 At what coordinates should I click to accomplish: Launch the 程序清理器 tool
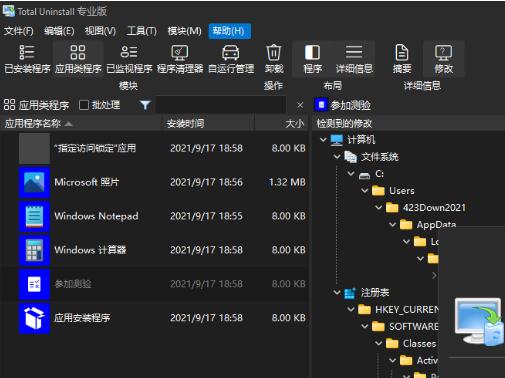(x=180, y=59)
